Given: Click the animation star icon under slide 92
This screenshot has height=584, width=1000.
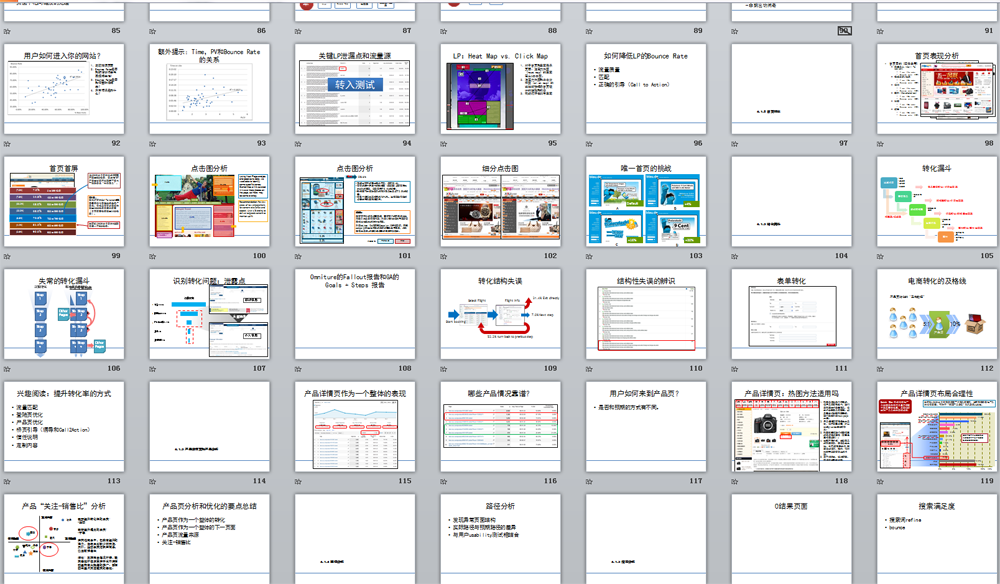Looking at the screenshot, I should (x=9, y=143).
